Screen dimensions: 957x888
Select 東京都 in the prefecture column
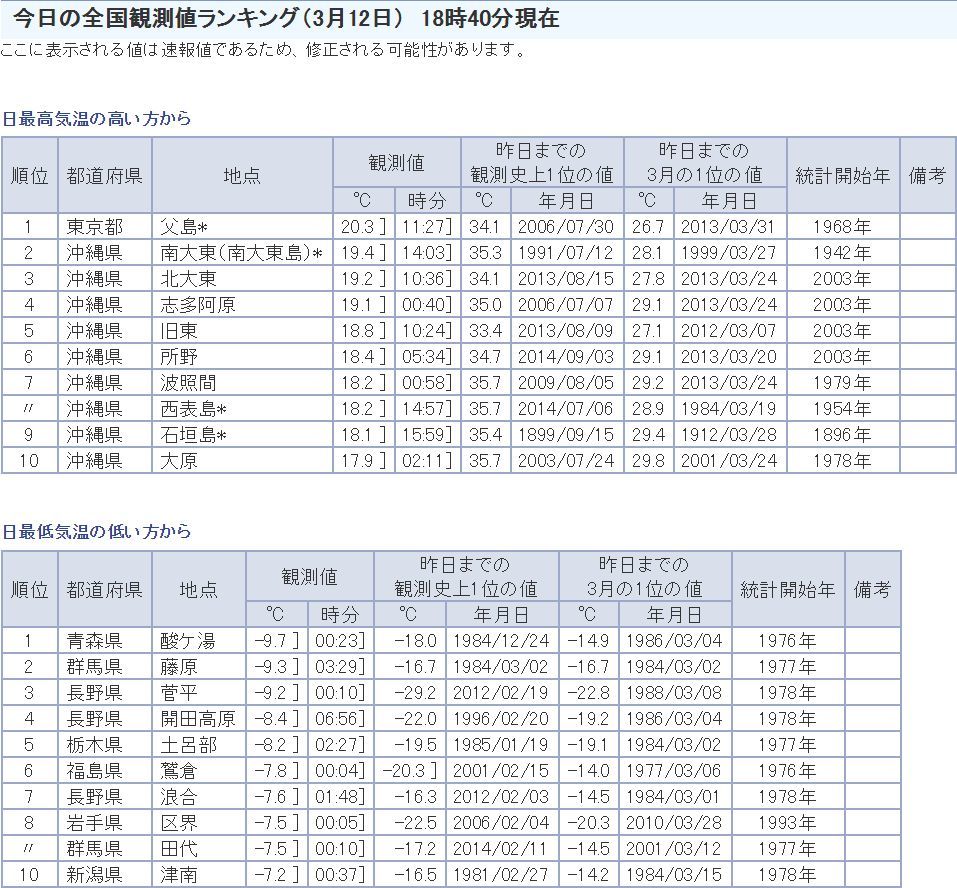[94, 226]
